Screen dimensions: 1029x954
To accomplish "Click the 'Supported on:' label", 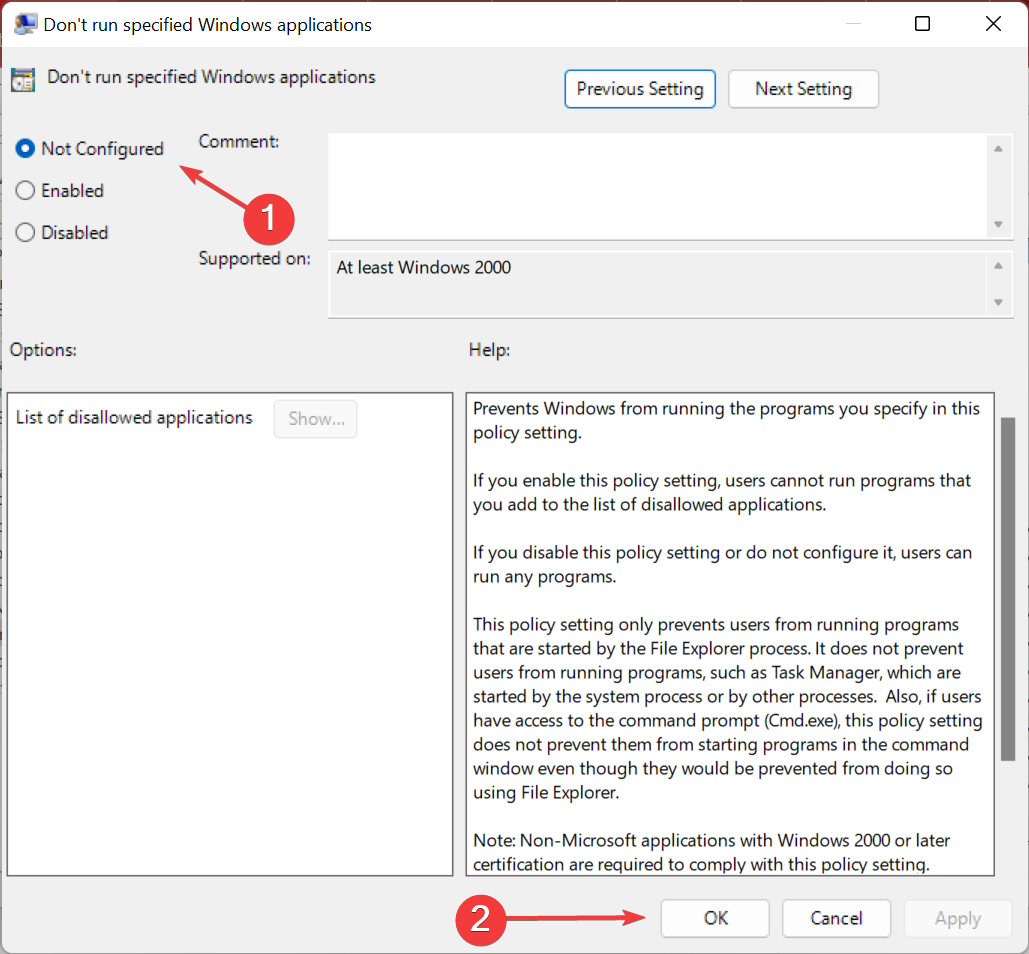I will pos(255,259).
